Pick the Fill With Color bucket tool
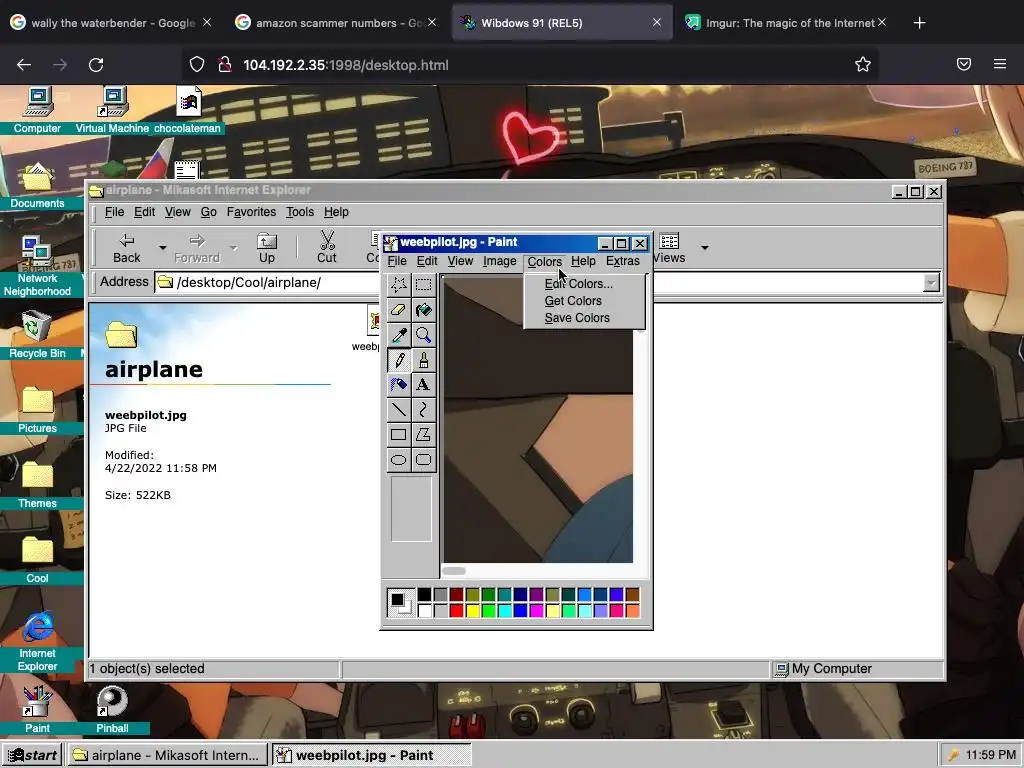The image size is (1024, 768). pos(423,310)
